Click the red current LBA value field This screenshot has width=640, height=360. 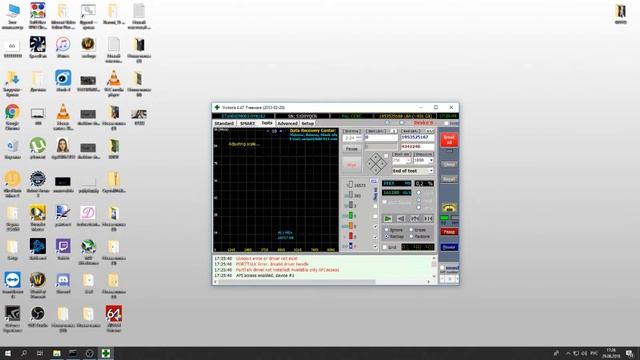pyautogui.click(x=418, y=146)
